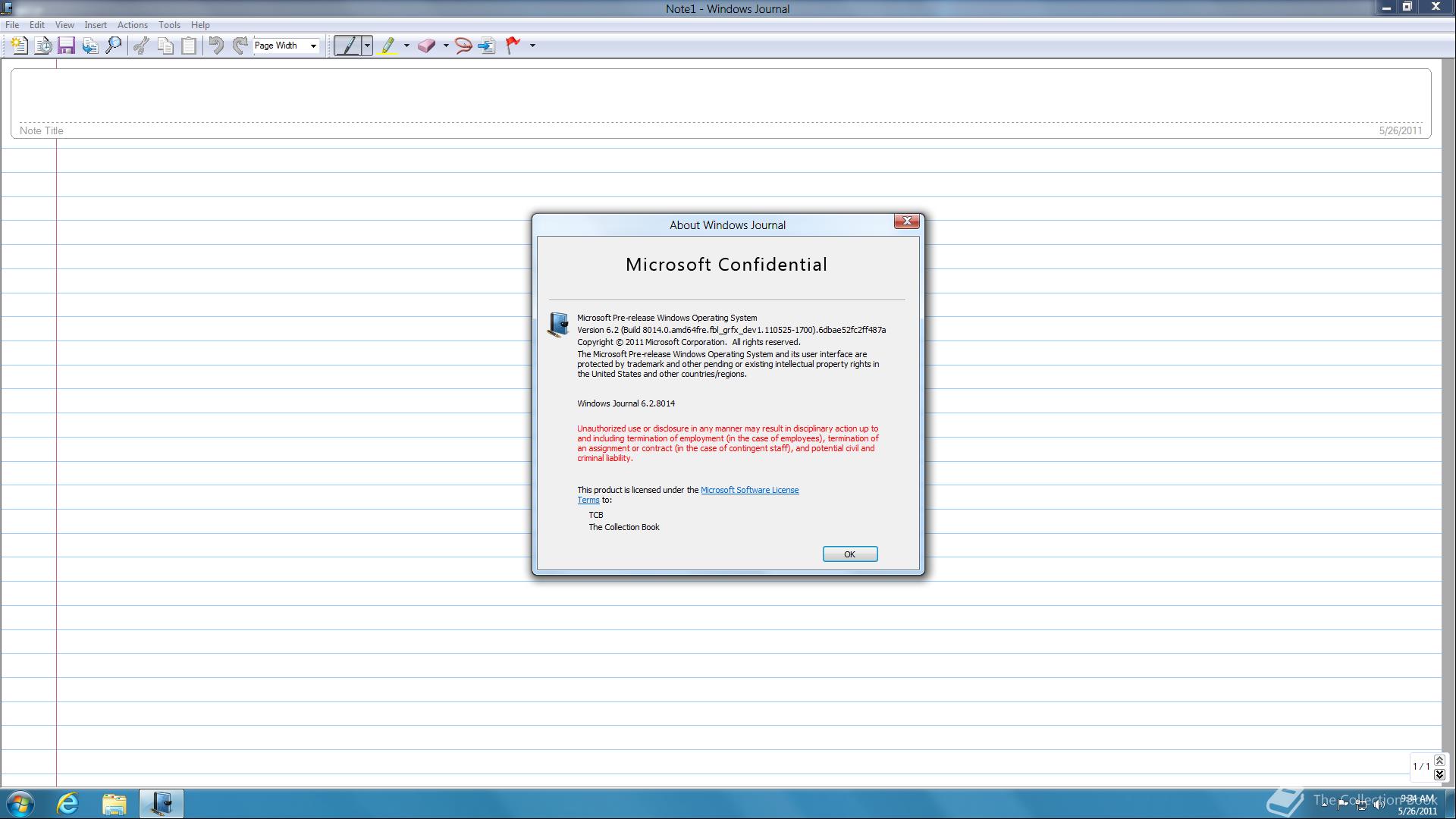Click the taskbar clock 5/26/2011
This screenshot has width=1456, height=819.
click(x=1417, y=805)
